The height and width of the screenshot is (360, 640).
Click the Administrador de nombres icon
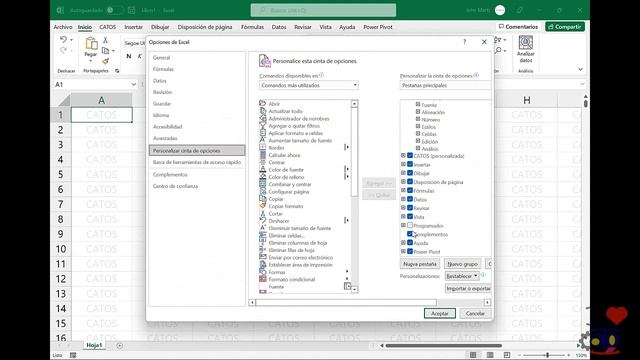coord(263,118)
